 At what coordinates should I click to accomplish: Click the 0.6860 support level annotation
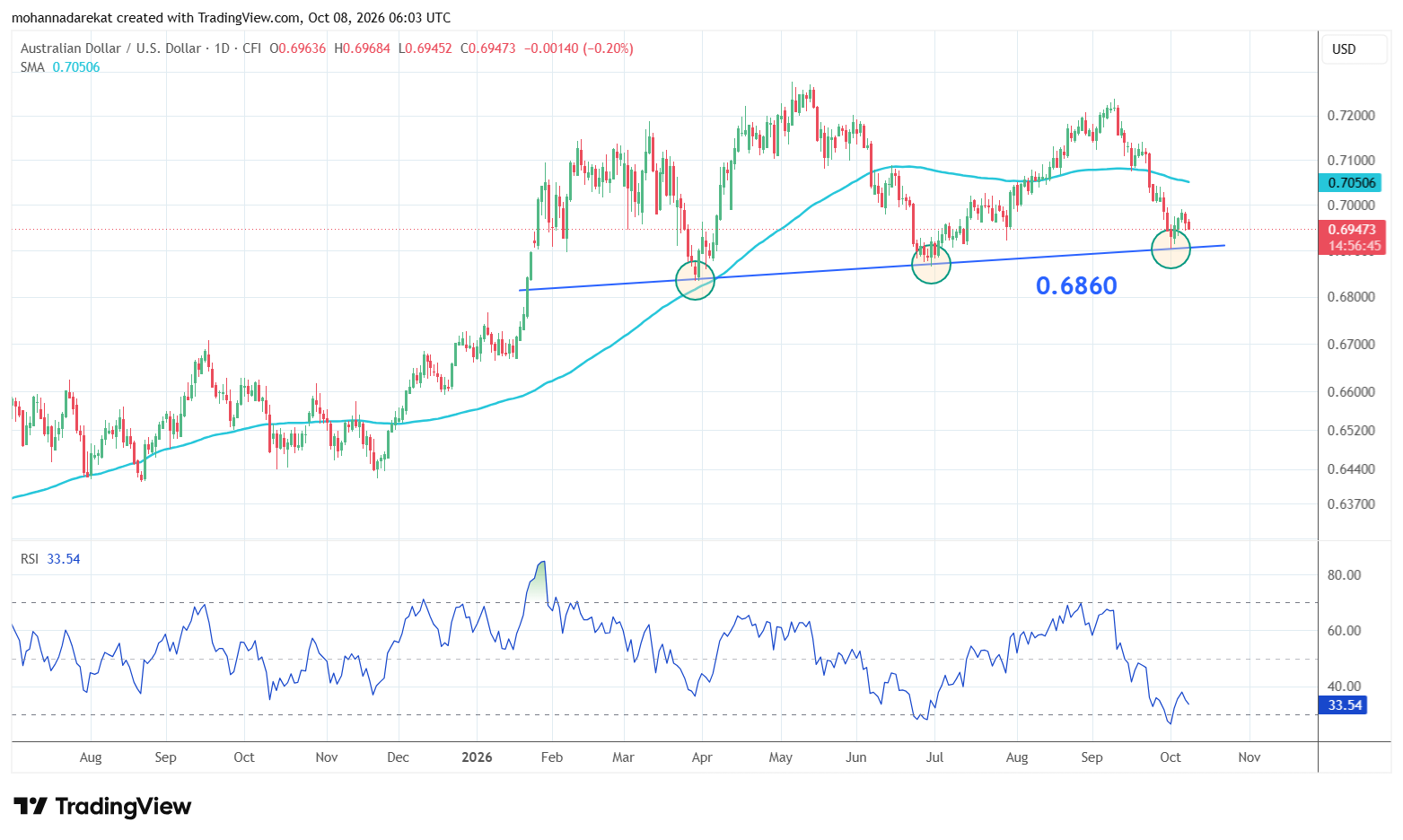[x=1076, y=285]
